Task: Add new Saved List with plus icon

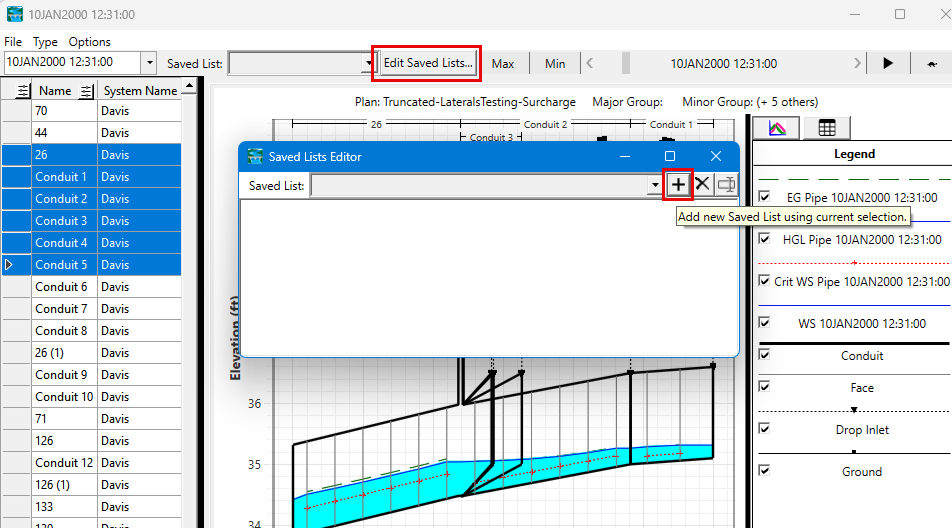Action: (678, 185)
